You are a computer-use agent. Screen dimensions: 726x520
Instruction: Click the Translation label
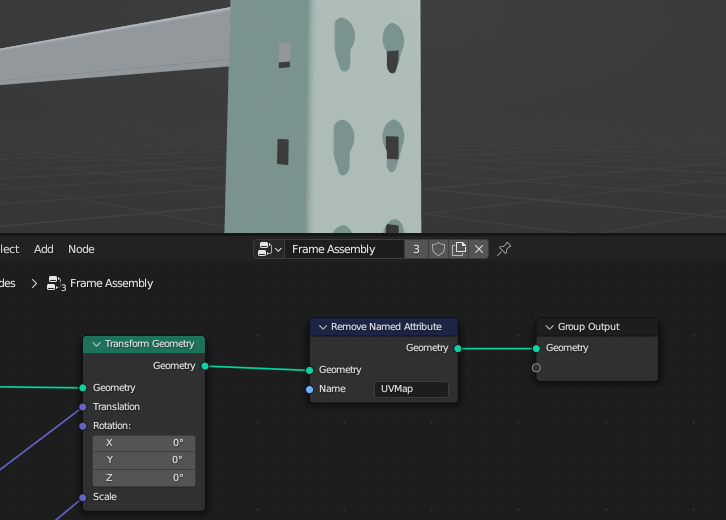coord(116,407)
